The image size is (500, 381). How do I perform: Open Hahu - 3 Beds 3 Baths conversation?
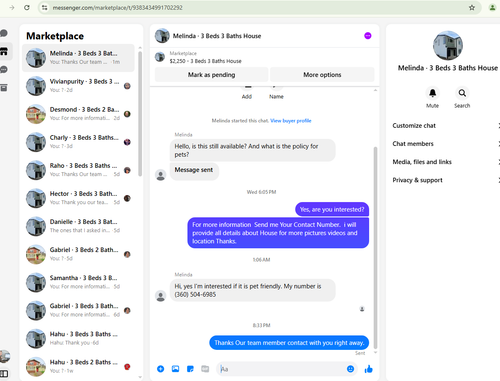[78, 338]
